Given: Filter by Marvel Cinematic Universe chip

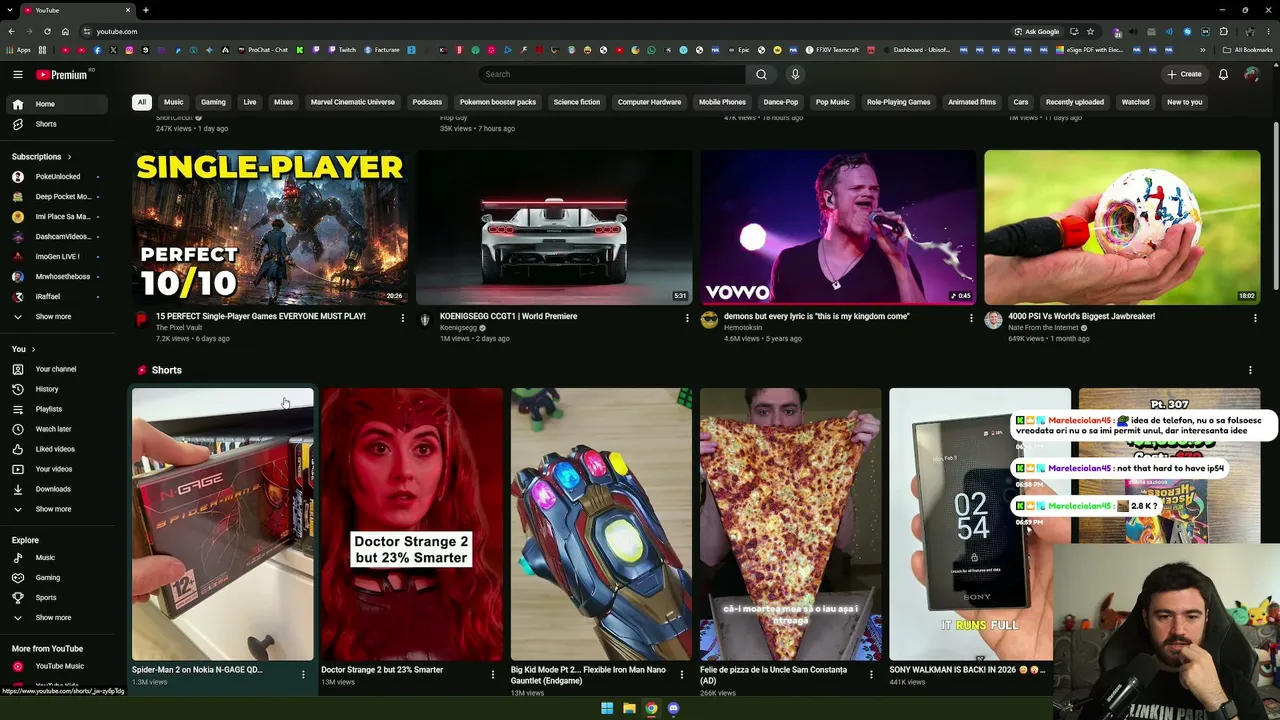Looking at the screenshot, I should (x=353, y=102).
